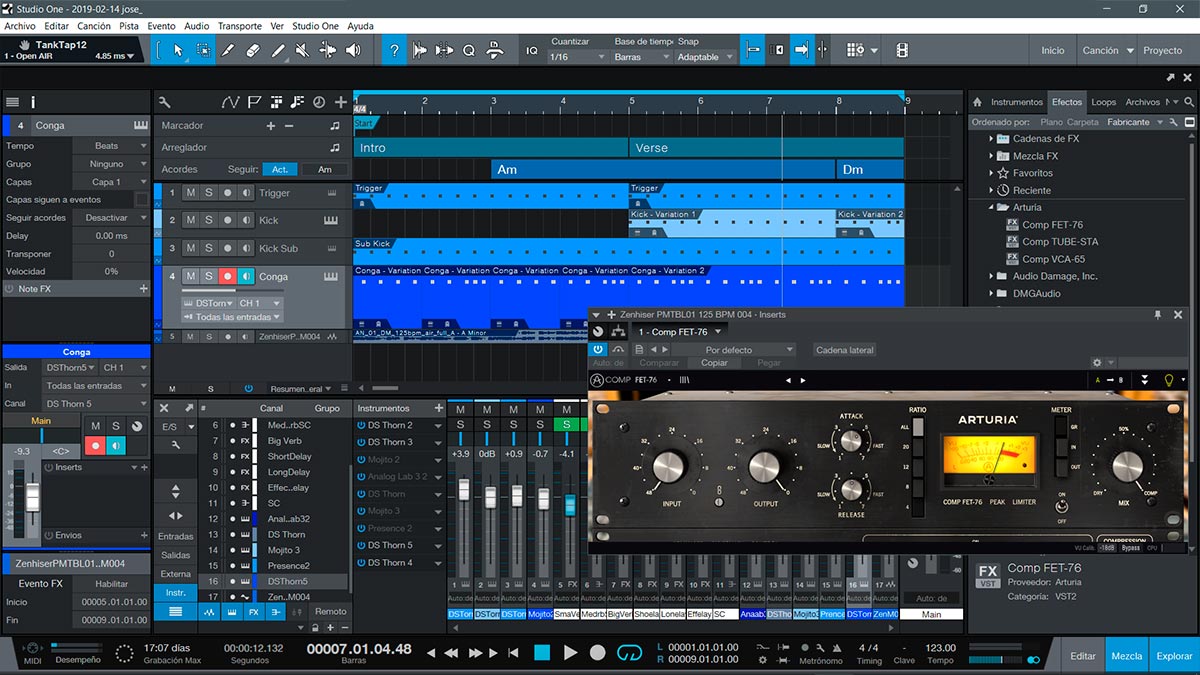Open the Base de tiempo Barras dropdown
Image resolution: width=1200 pixels, height=675 pixels.
pos(642,57)
